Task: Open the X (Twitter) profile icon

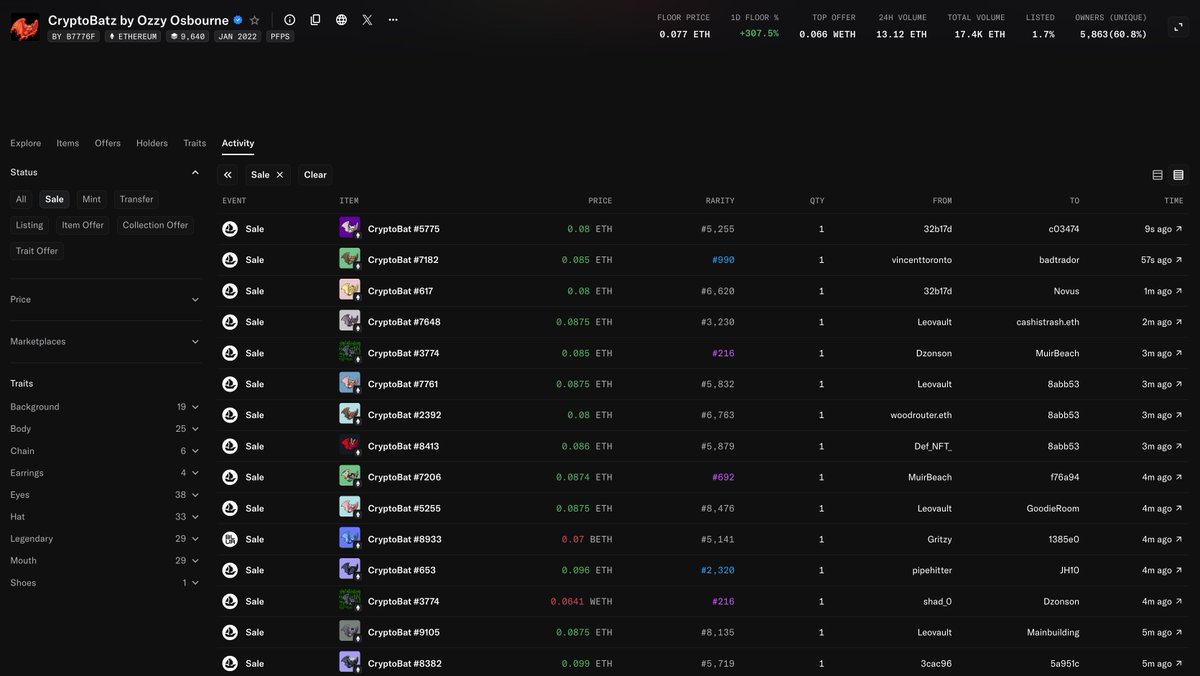Action: [368, 20]
